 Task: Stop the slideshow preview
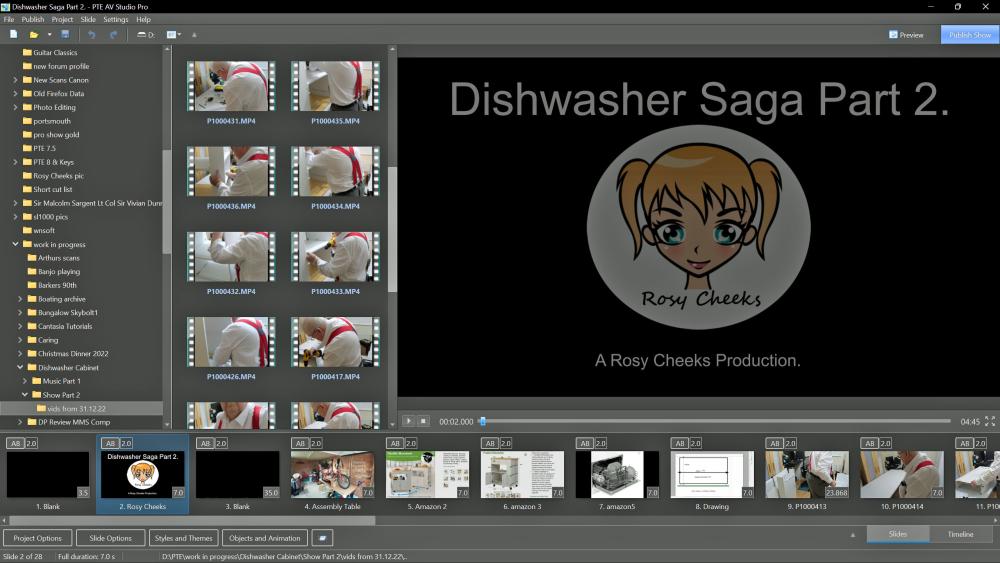423,421
